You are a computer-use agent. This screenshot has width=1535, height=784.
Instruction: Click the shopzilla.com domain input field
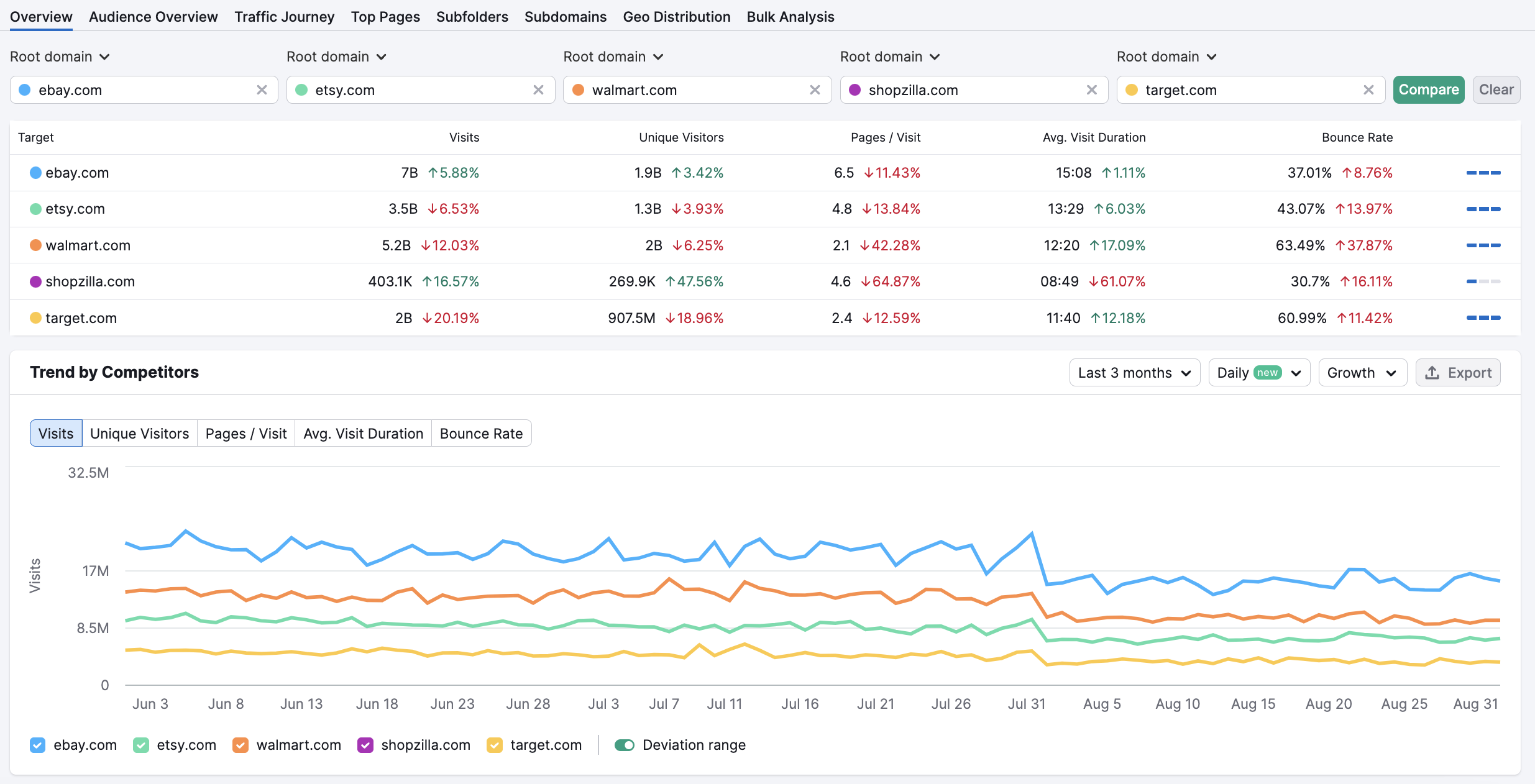[974, 90]
